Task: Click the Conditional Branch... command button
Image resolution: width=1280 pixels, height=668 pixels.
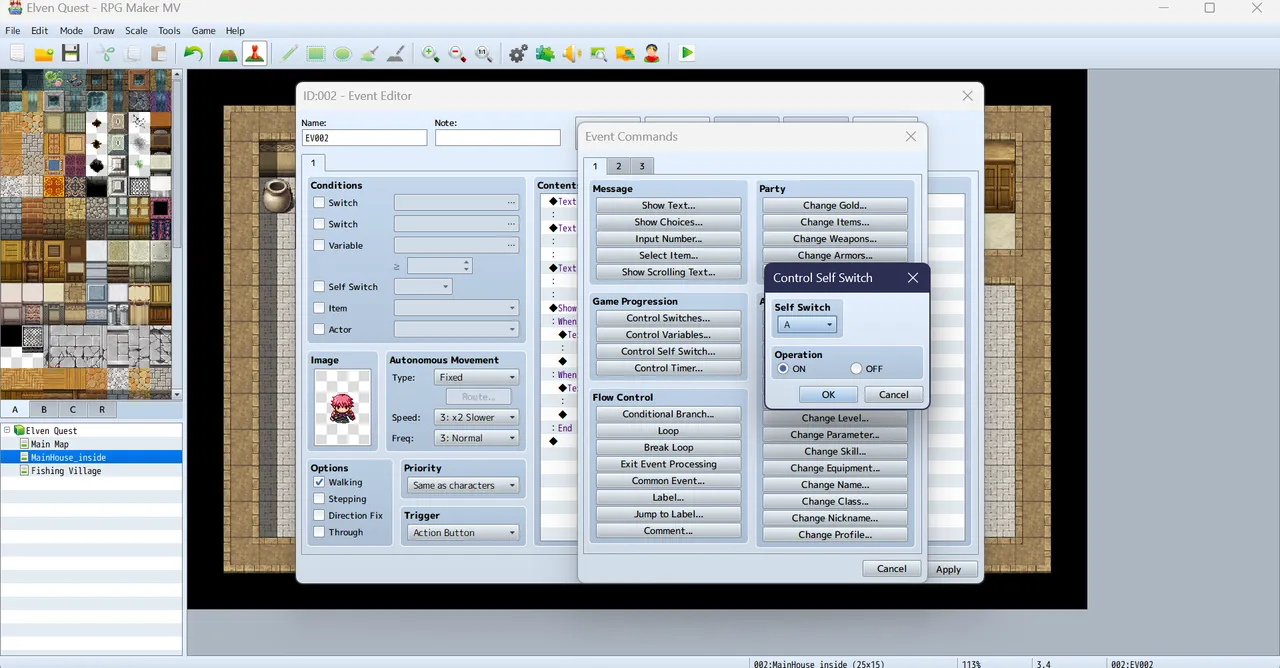Action: [668, 414]
